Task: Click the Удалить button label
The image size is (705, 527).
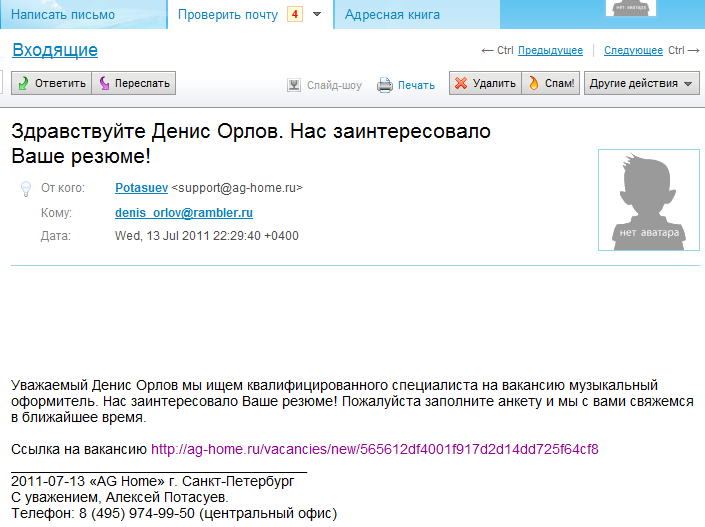Action: (494, 83)
